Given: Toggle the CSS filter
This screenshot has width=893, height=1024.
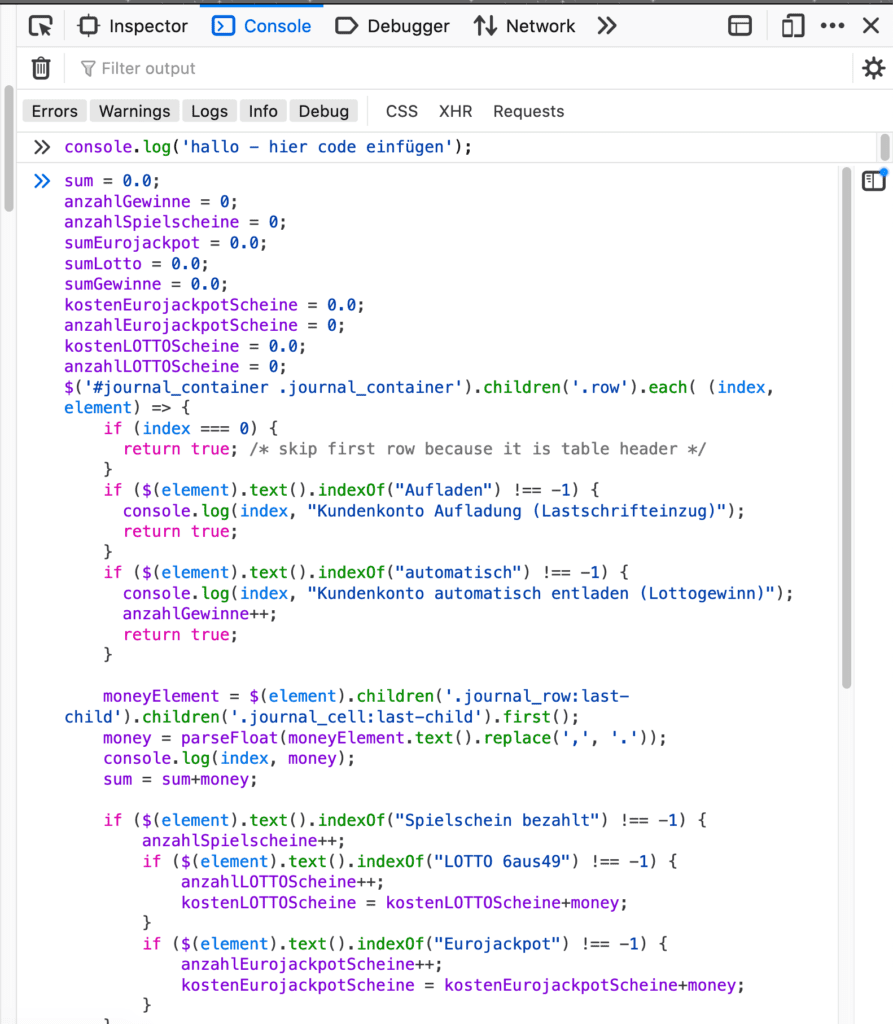Looking at the screenshot, I should [402, 111].
